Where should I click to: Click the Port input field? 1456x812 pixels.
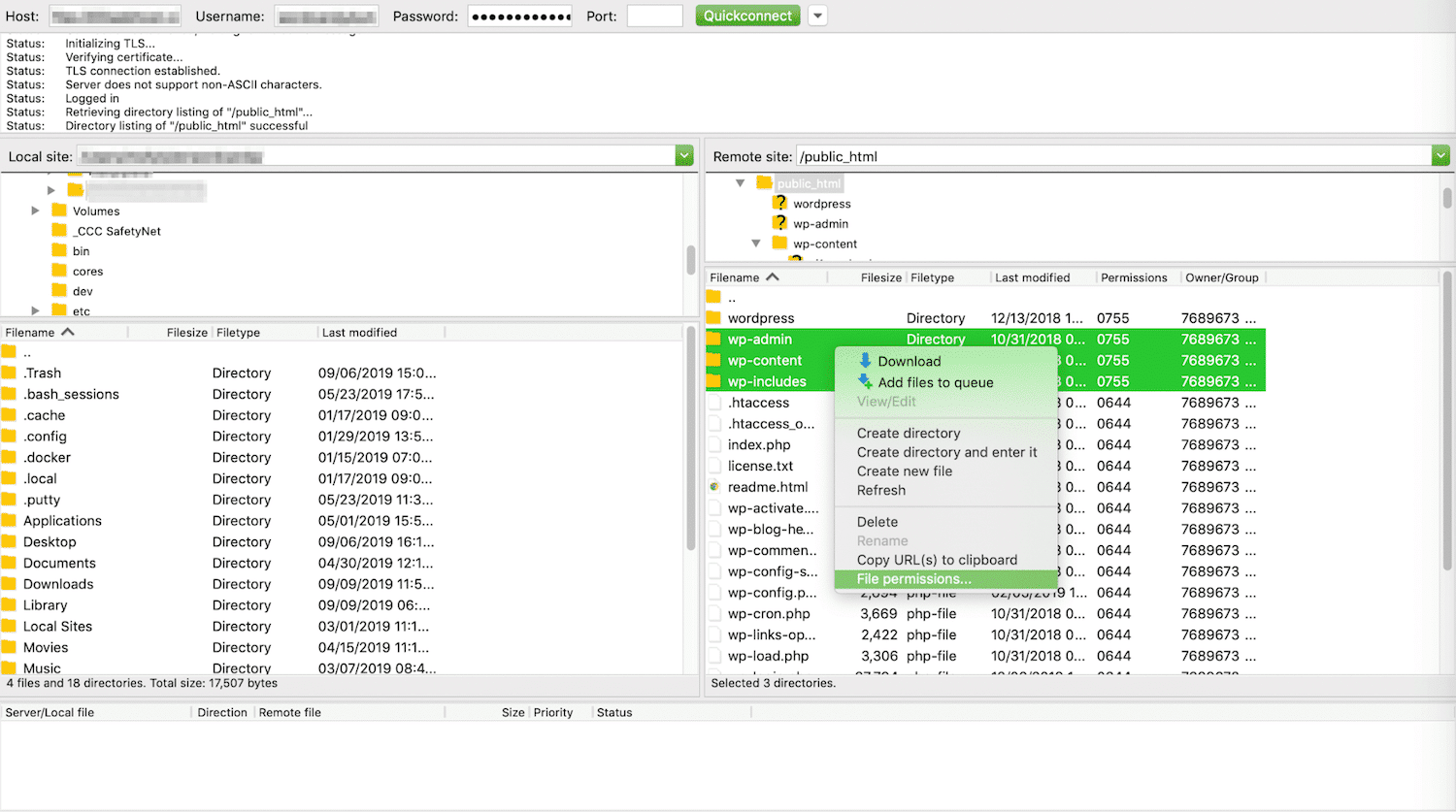(x=654, y=16)
